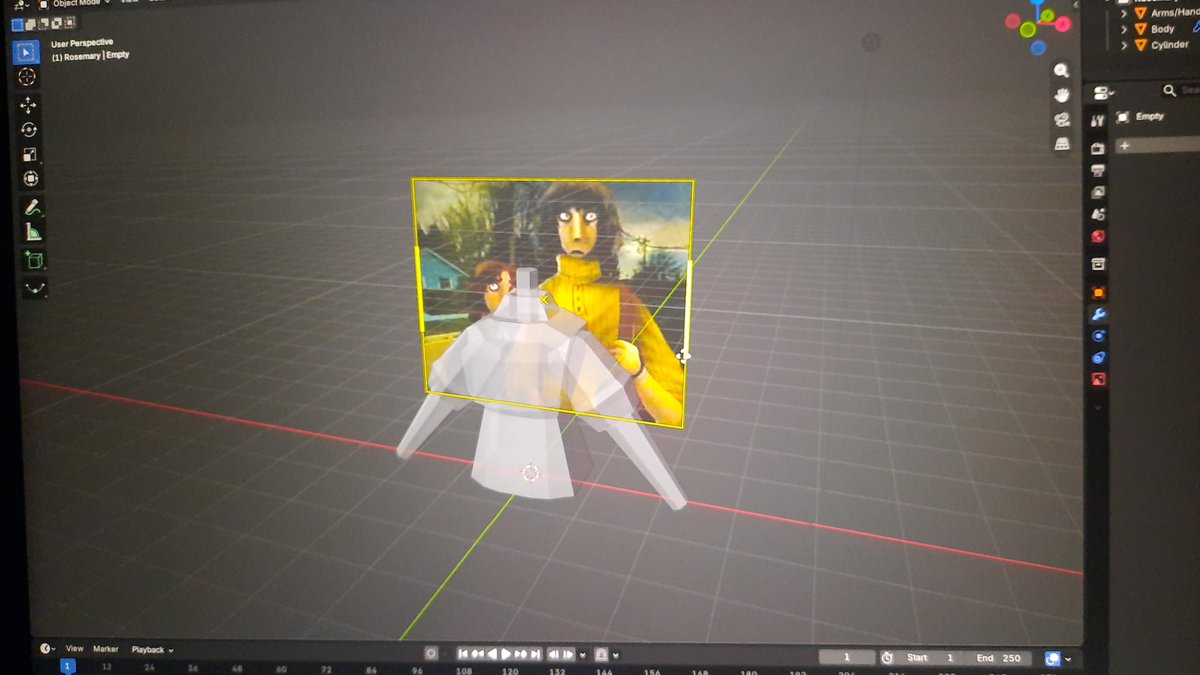Open the Object Mode dropdown
The width and height of the screenshot is (1200, 675).
[75, 4]
